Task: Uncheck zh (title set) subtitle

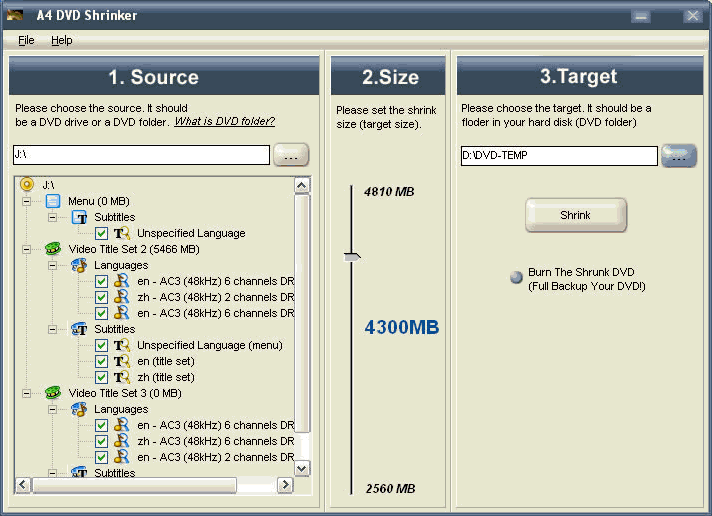Action: point(101,377)
